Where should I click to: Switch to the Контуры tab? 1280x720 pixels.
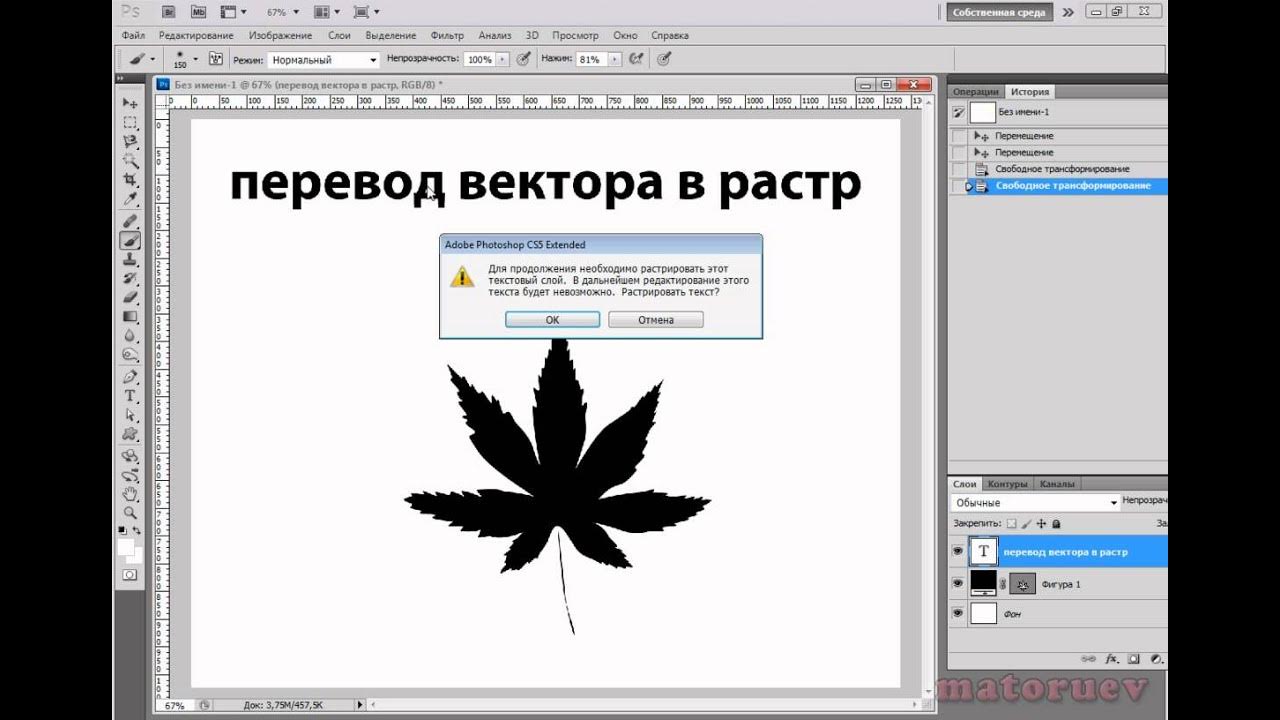tap(1007, 484)
